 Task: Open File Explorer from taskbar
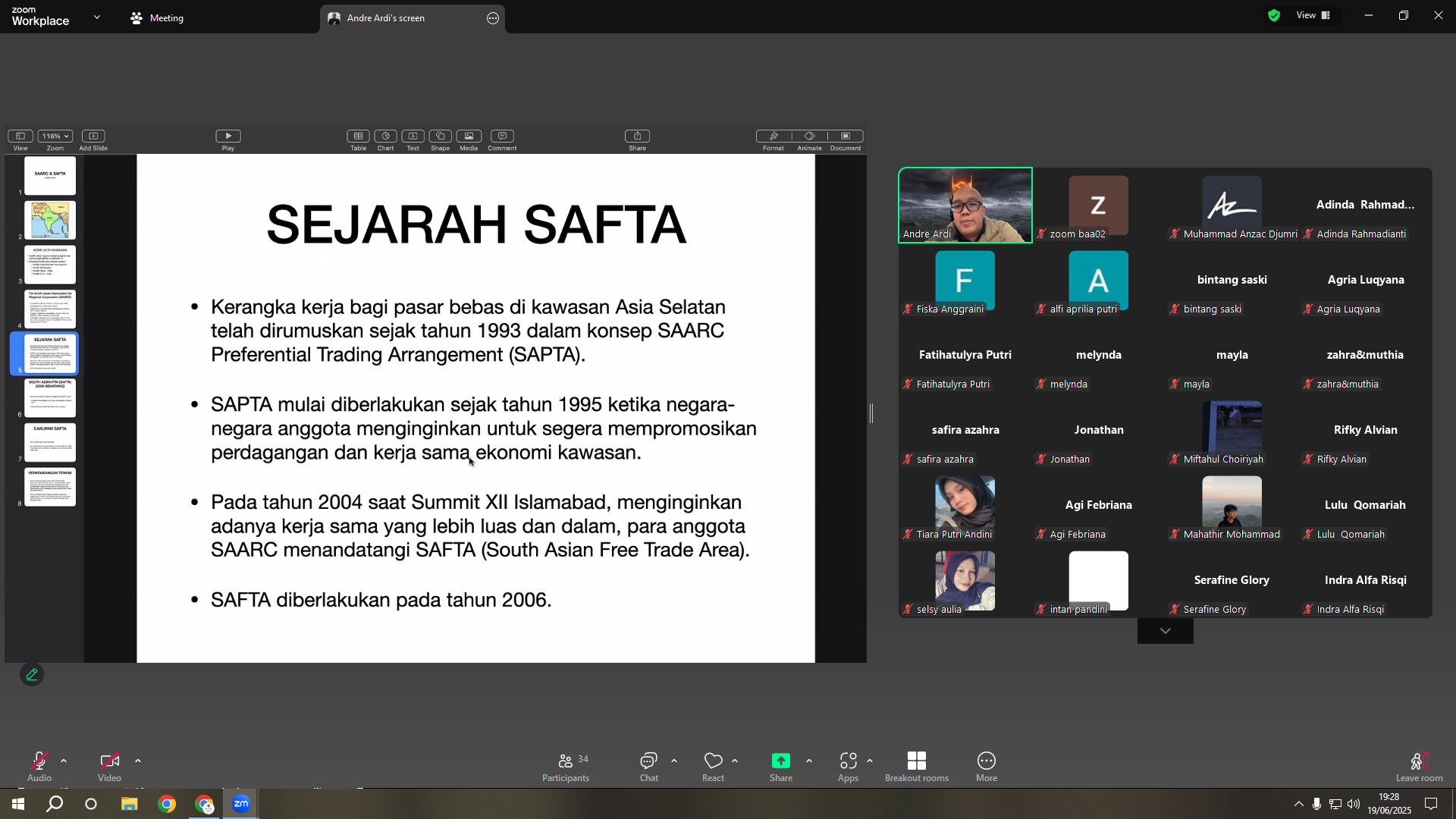(130, 804)
